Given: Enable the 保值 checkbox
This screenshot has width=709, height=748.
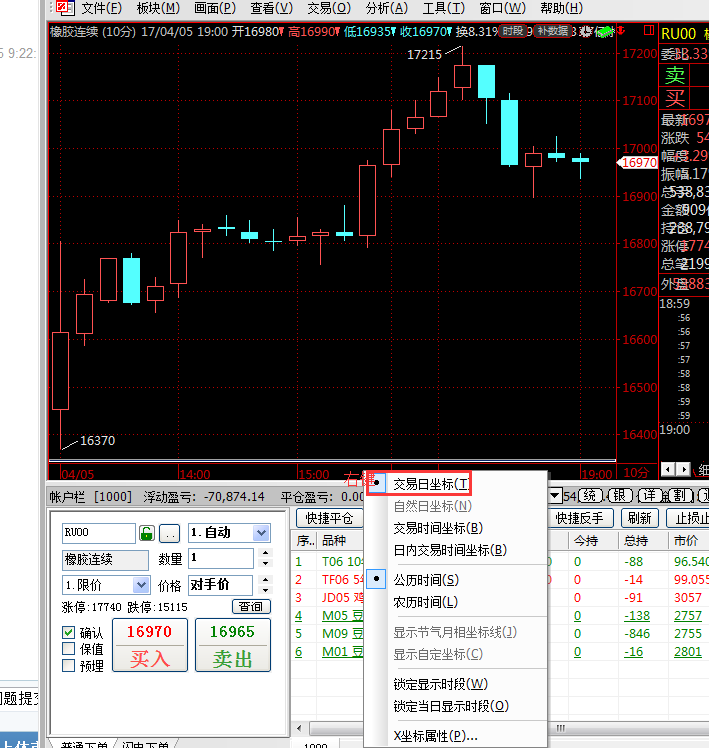Looking at the screenshot, I should click(x=69, y=648).
